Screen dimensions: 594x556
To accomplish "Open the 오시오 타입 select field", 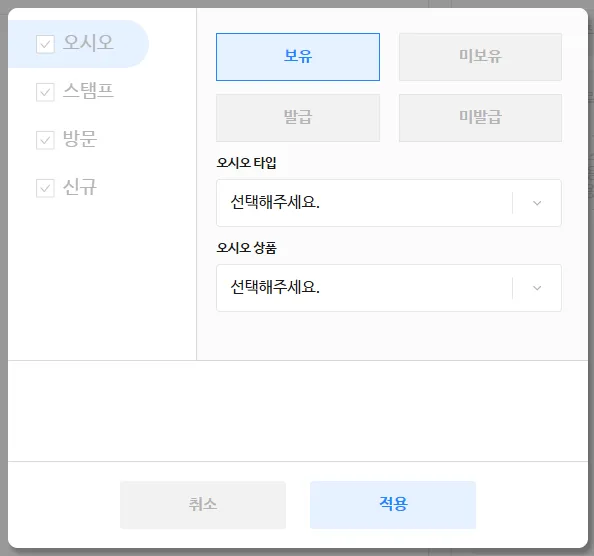I will [389, 203].
